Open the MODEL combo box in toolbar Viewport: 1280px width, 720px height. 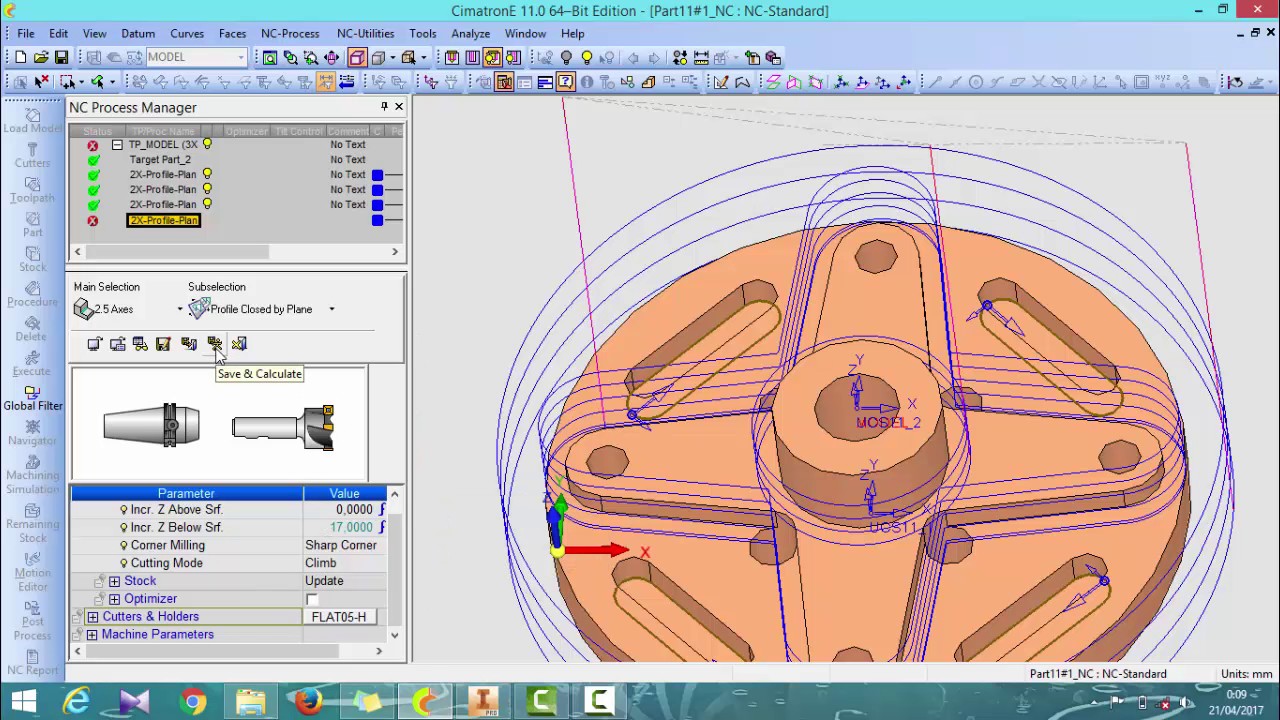(x=197, y=57)
